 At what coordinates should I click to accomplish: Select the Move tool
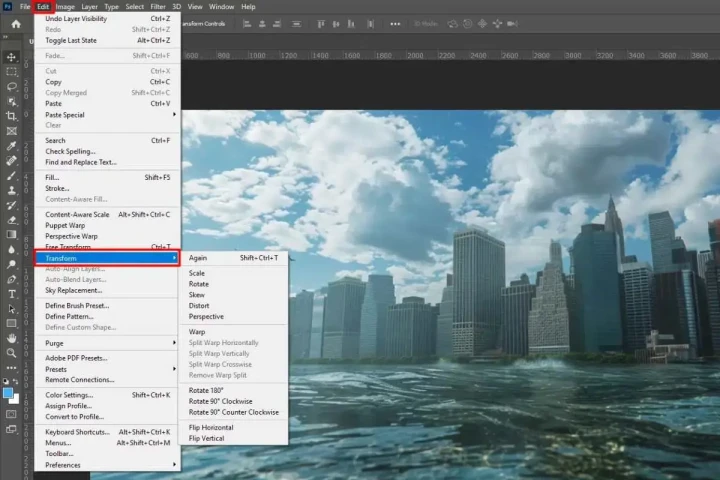pyautogui.click(x=11, y=57)
